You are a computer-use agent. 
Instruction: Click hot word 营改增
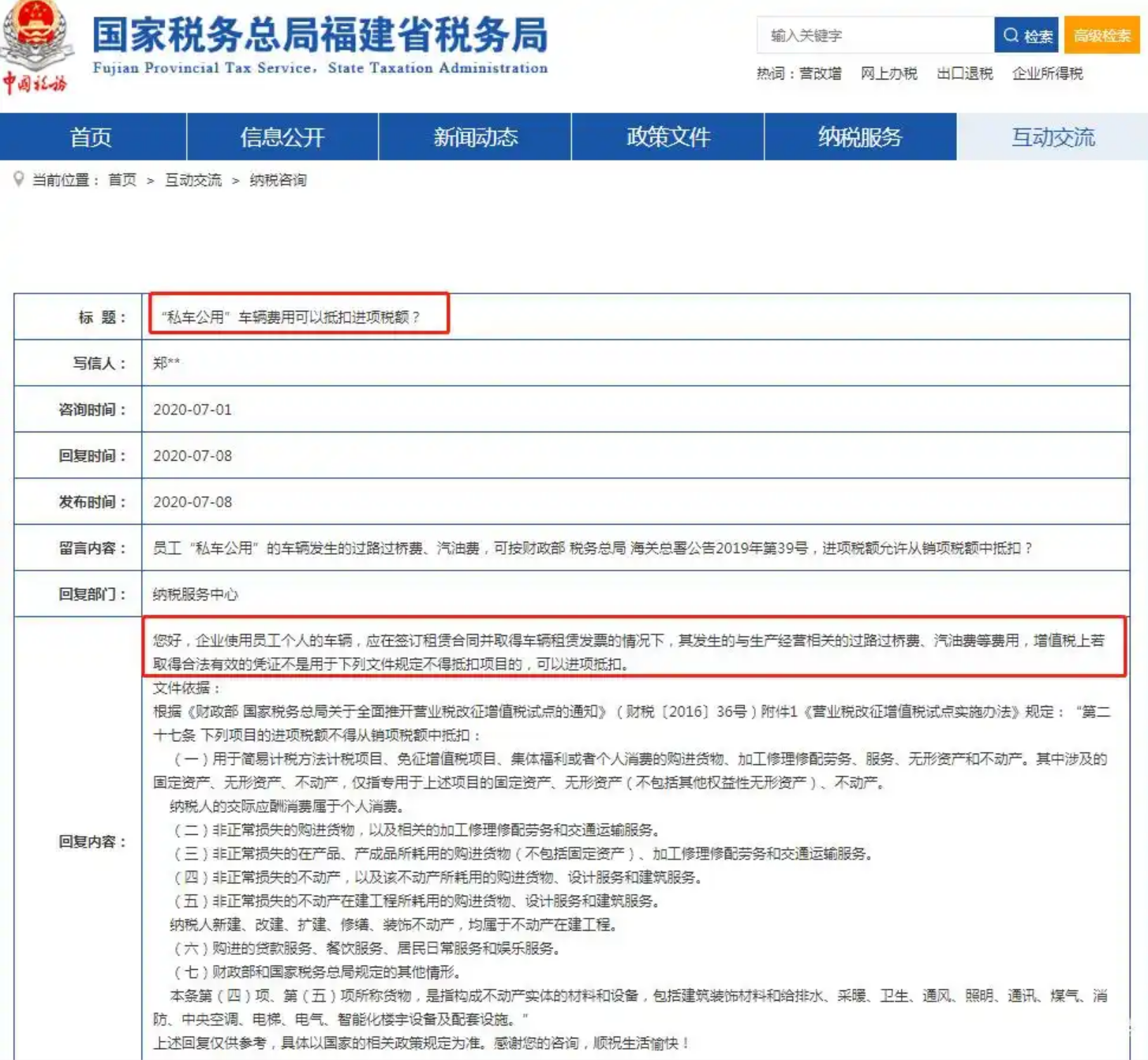pos(820,73)
